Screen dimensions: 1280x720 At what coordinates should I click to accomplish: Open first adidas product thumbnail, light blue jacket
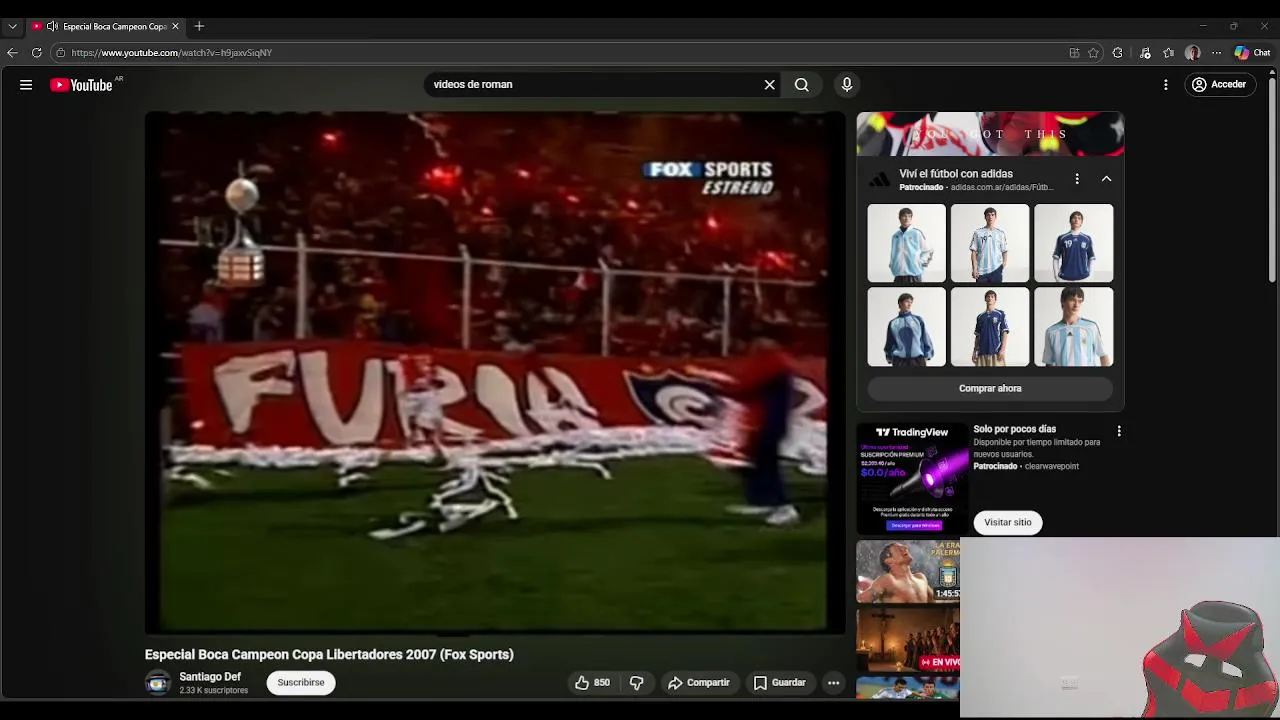[x=906, y=243]
